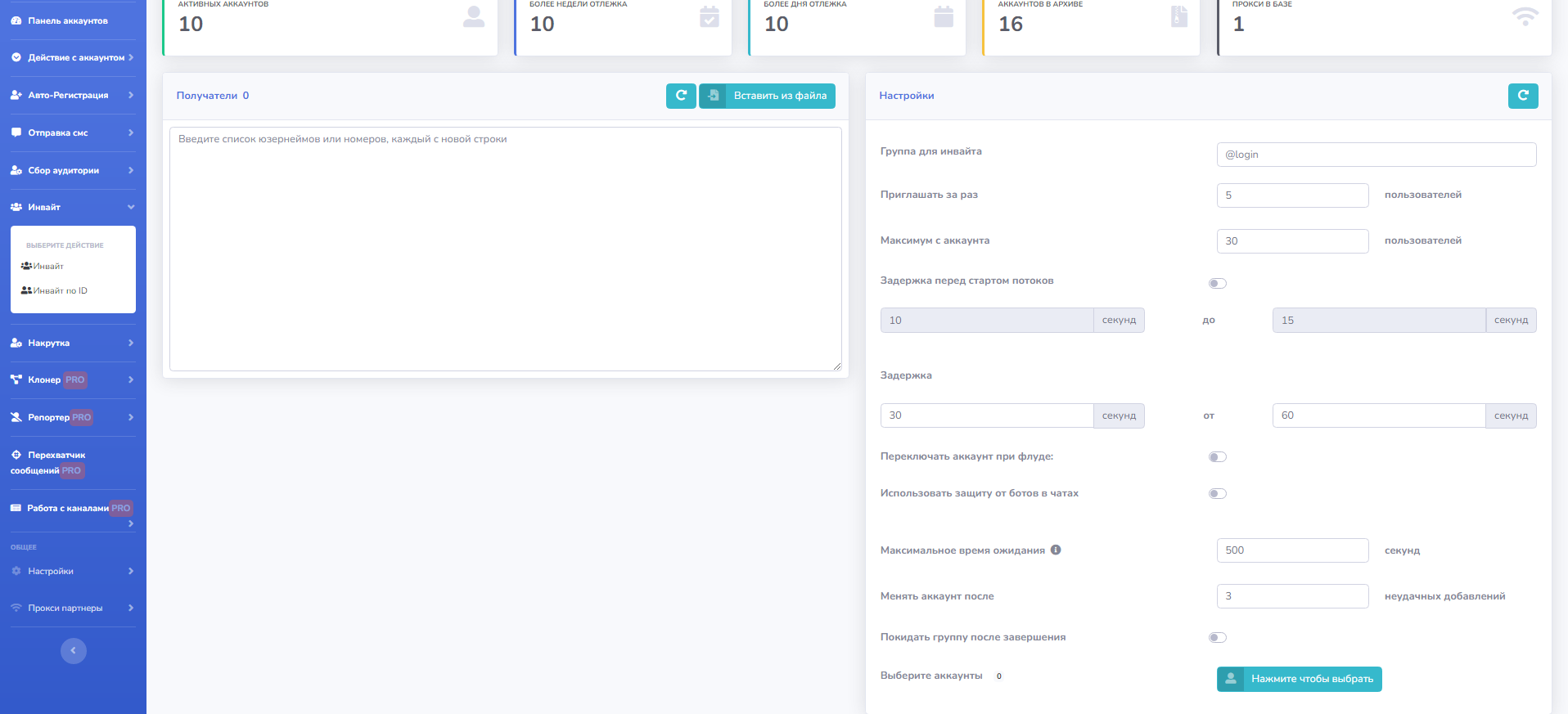Viewport: 1568px width, 714px height.
Task: Expand Действие с аккаунтом submenu chevron
Action: pos(131,57)
